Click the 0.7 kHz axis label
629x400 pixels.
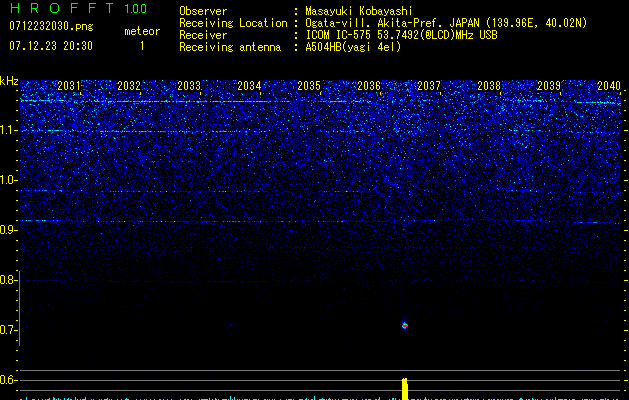tap(7, 330)
